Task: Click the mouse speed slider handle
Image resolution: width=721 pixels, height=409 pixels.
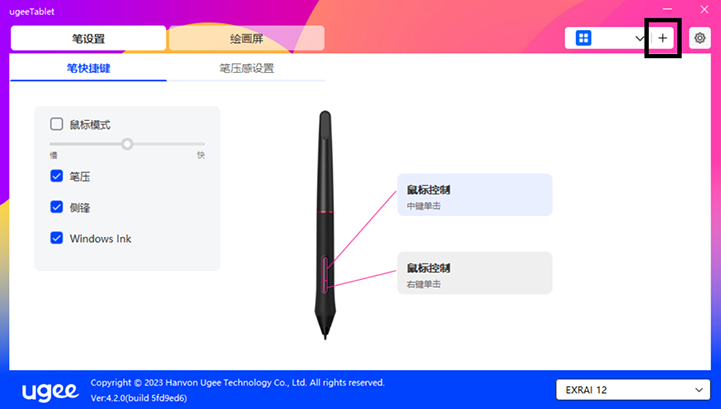Action: [x=127, y=144]
